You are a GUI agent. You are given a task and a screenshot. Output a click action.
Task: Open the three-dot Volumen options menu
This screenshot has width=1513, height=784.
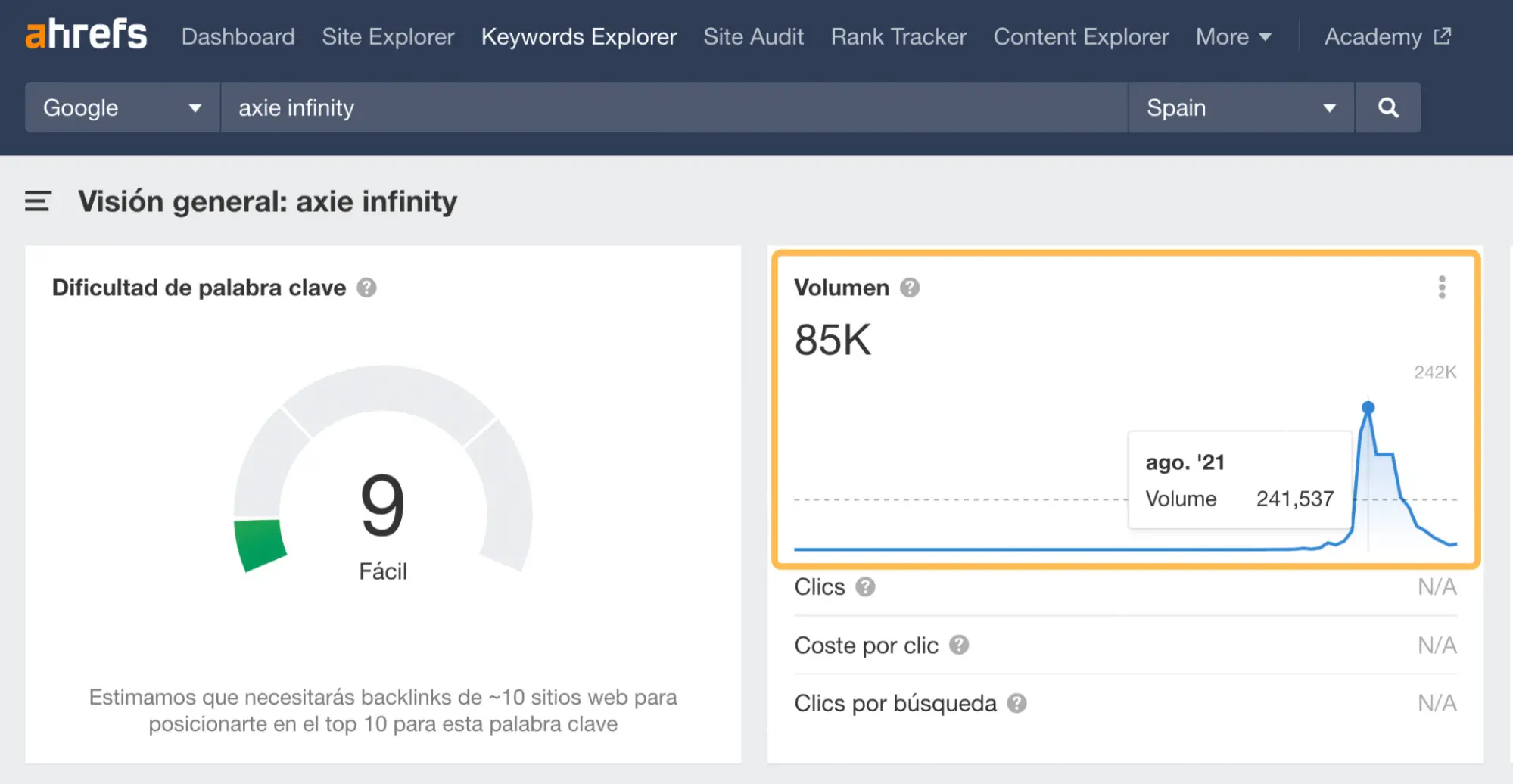pyautogui.click(x=1442, y=288)
